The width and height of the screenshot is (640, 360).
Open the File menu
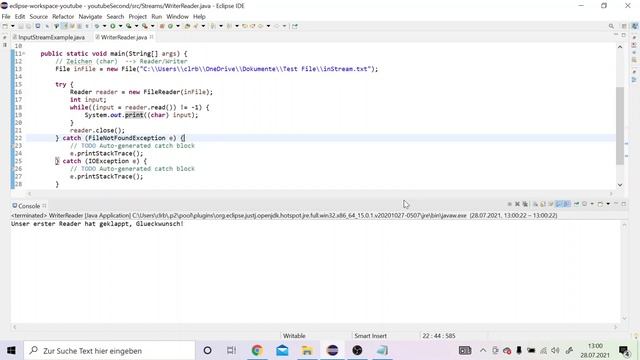click(6, 17)
